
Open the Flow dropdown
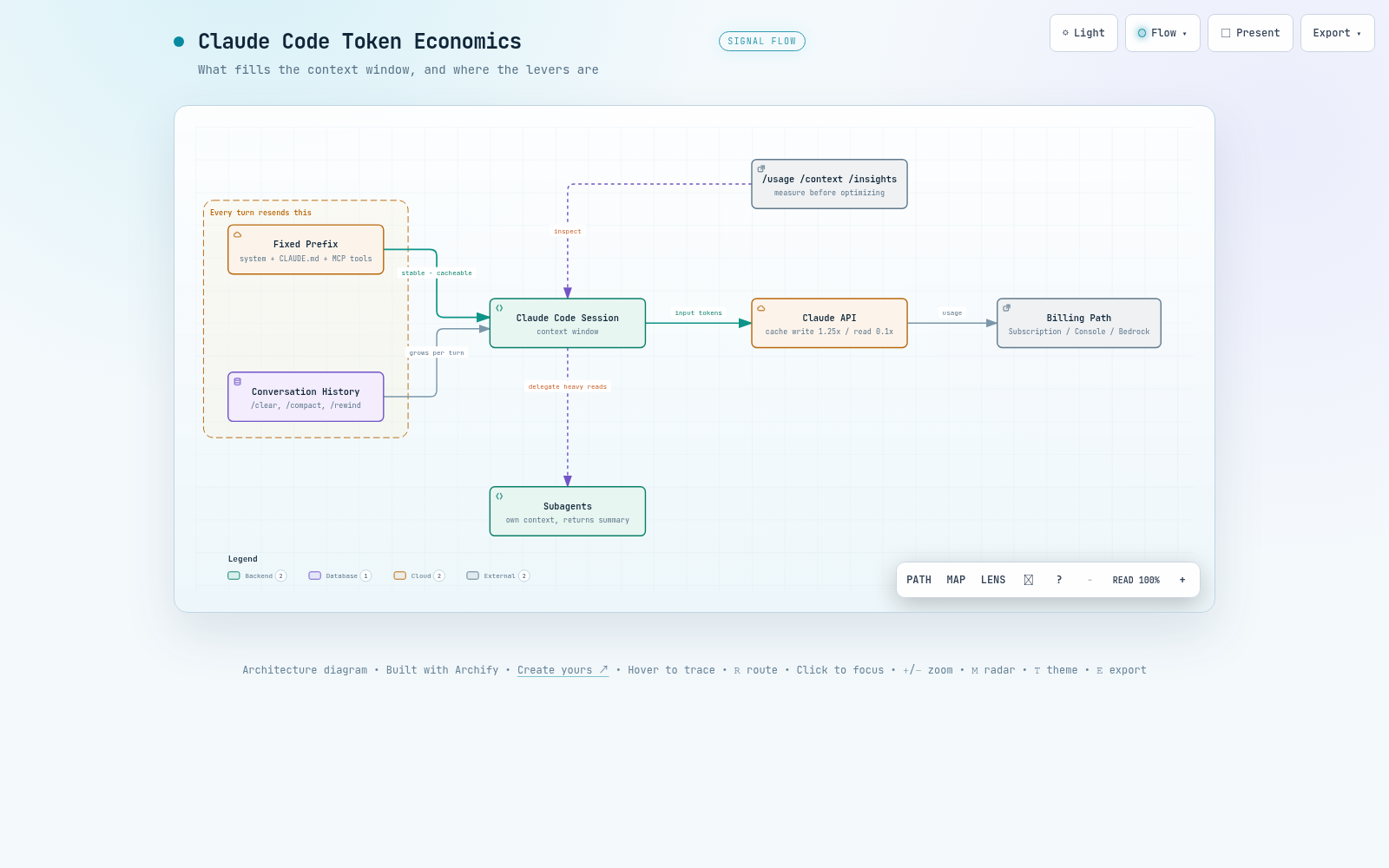(x=1162, y=33)
